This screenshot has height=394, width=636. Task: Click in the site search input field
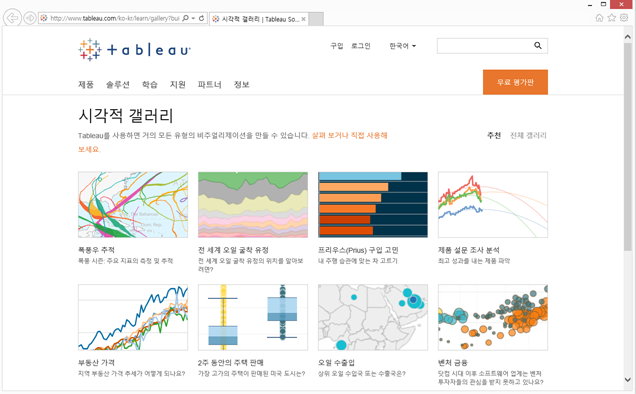(x=485, y=46)
